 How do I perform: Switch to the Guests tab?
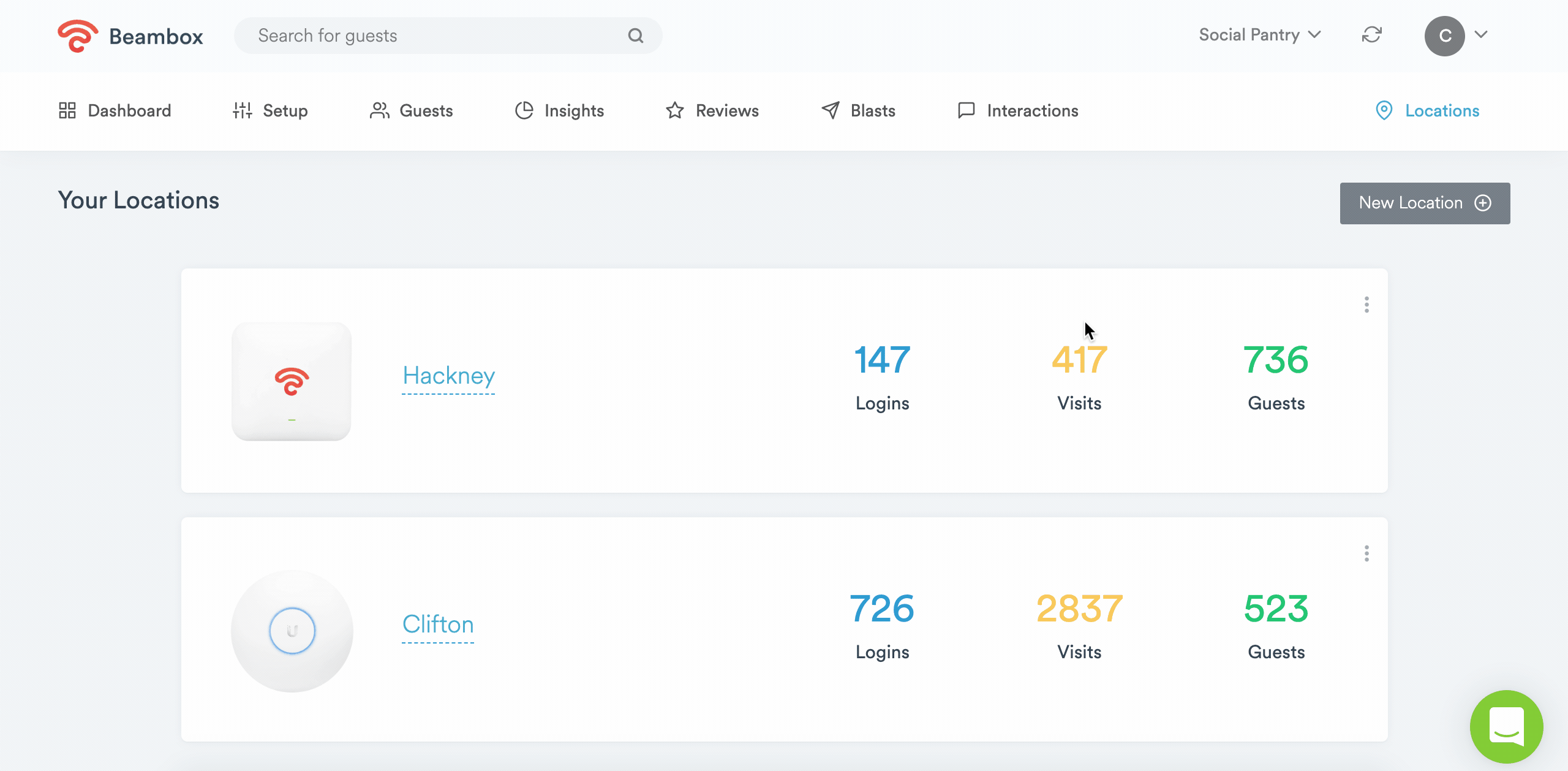[412, 110]
